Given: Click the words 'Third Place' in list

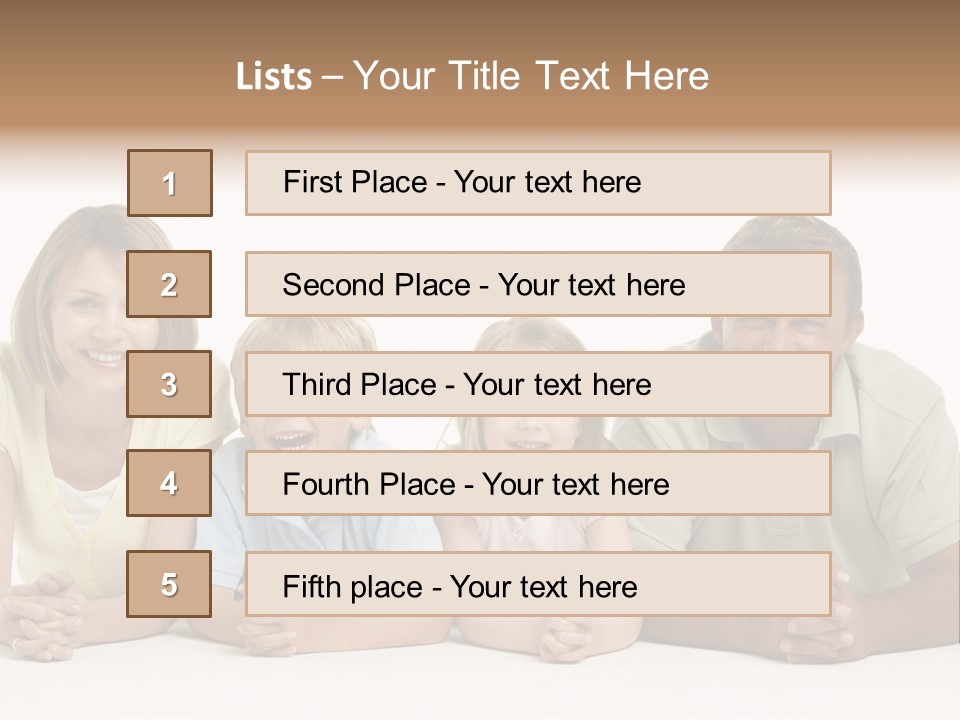Looking at the screenshot, I should 359,384.
